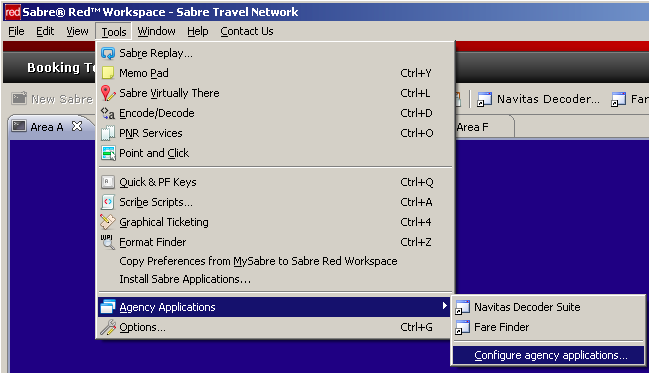
Task: Choose Configure agency applications...
Action: [x=549, y=356]
